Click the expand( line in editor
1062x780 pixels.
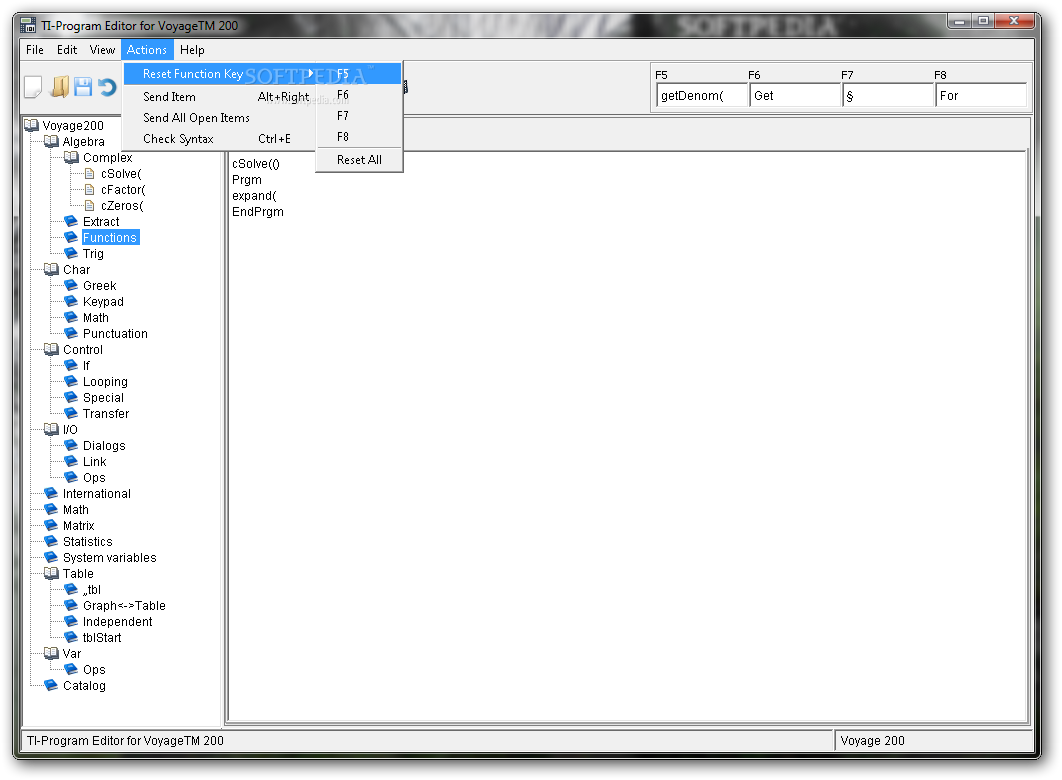(x=254, y=196)
